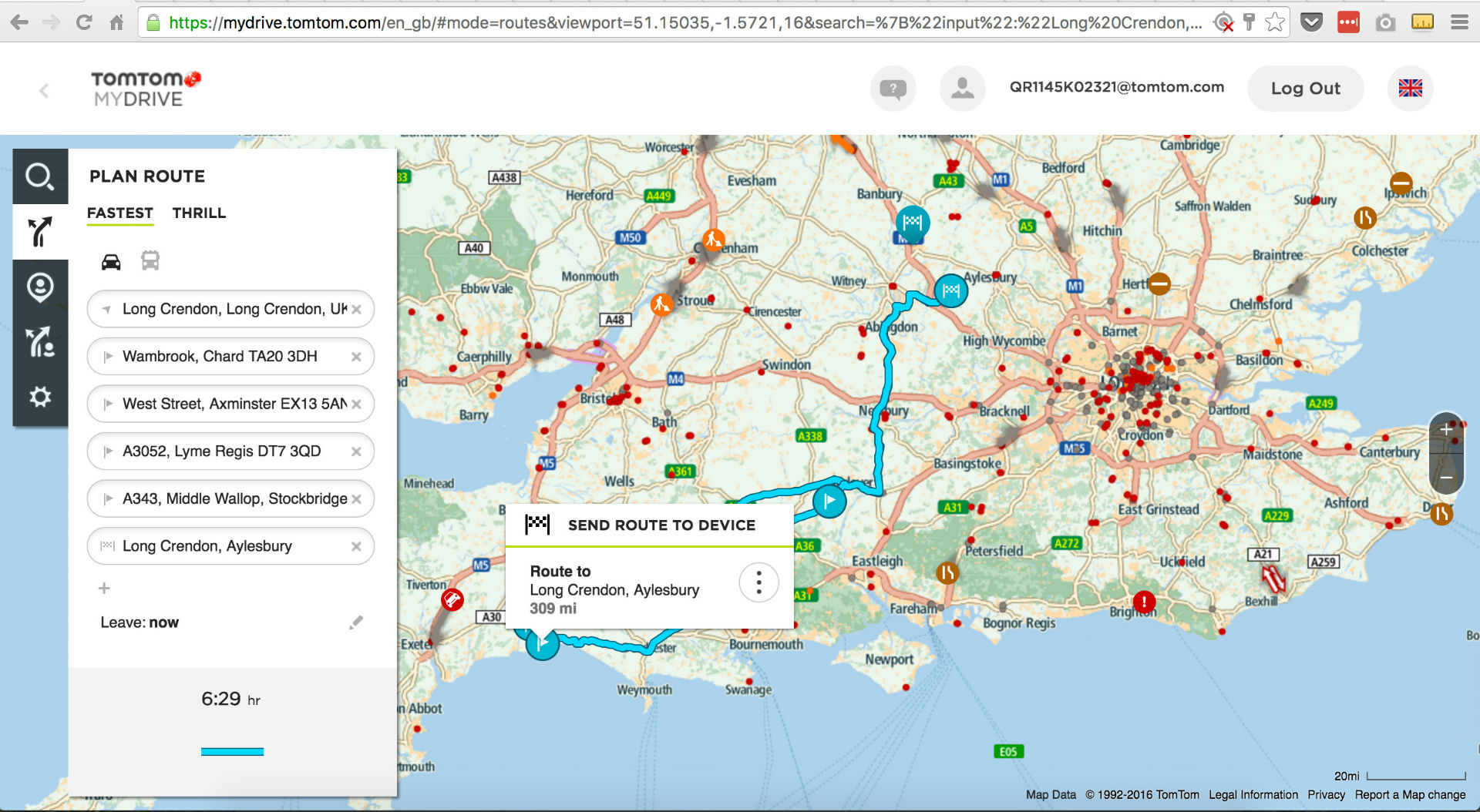This screenshot has height=812, width=1480.
Task: Open the UK flag language selector
Action: 1410,89
